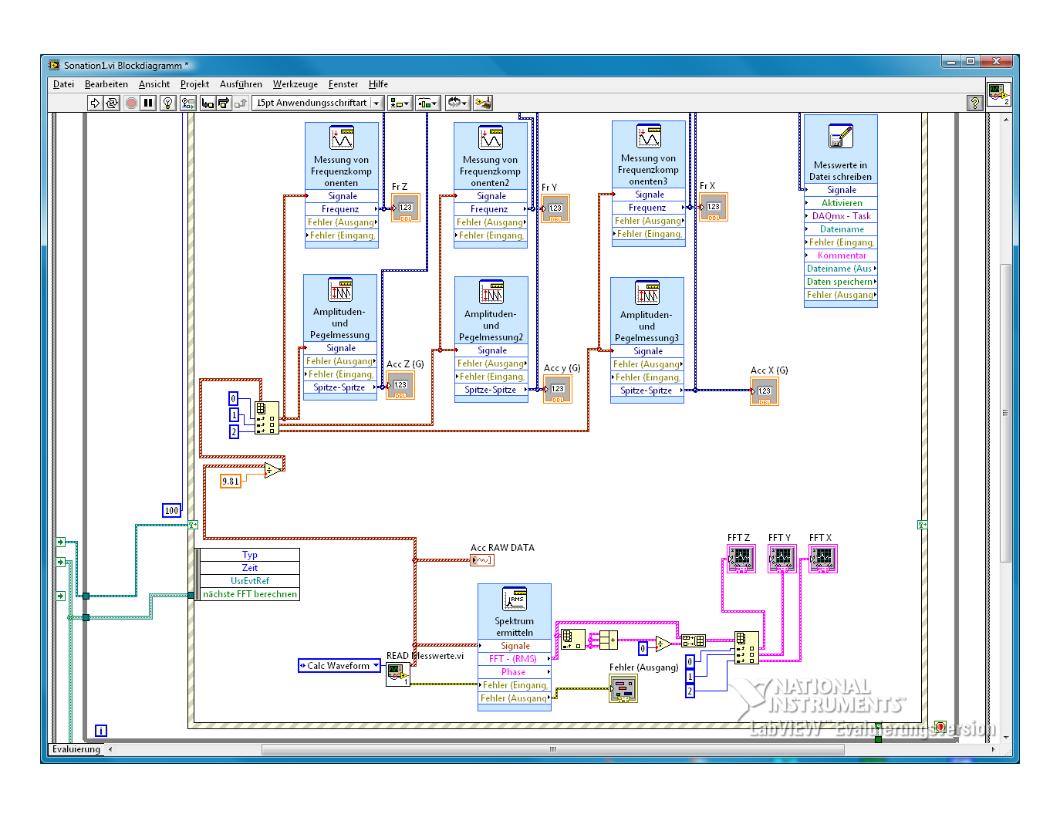Click the Evaluierung status bar label
The image size is (1056, 816).
(76, 749)
